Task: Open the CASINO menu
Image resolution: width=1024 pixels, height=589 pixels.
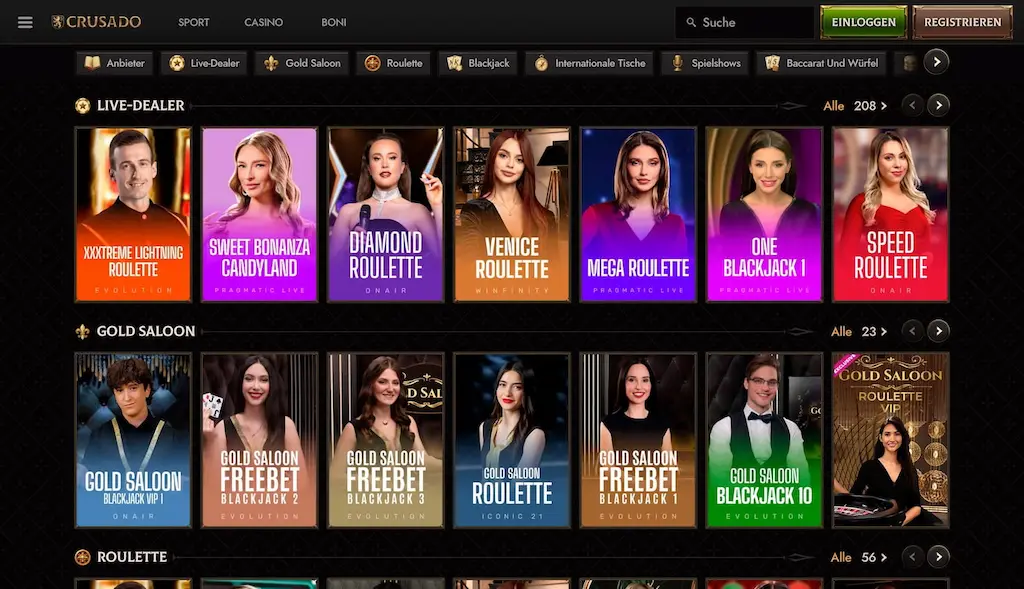Action: click(264, 22)
